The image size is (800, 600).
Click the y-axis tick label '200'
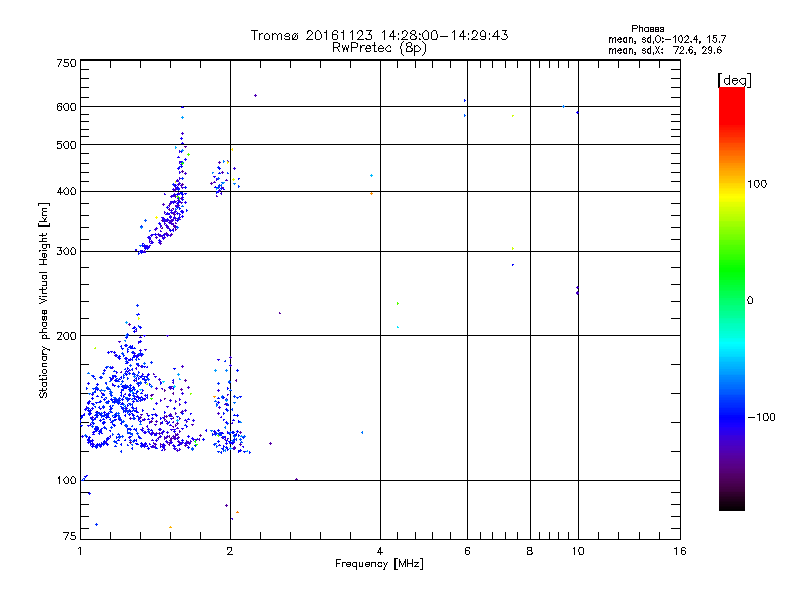tap(66, 336)
